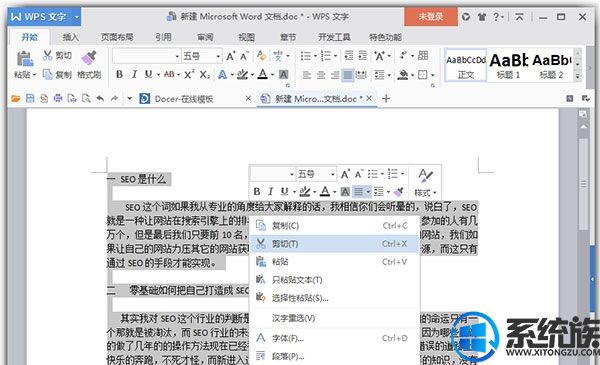Switch to the 页面布局 ribbon tab

117,37
